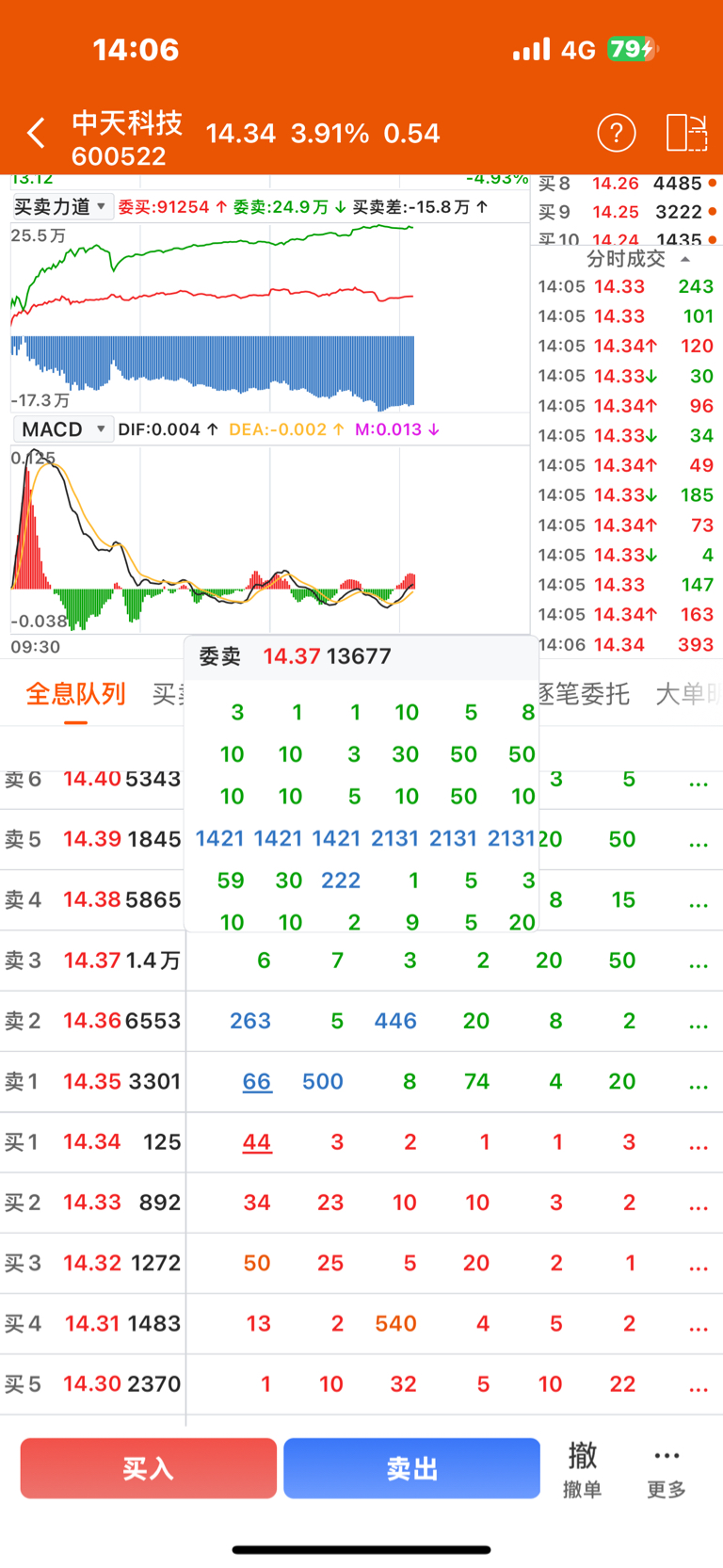Select the 卖1 price 14.35

pos(92,1081)
